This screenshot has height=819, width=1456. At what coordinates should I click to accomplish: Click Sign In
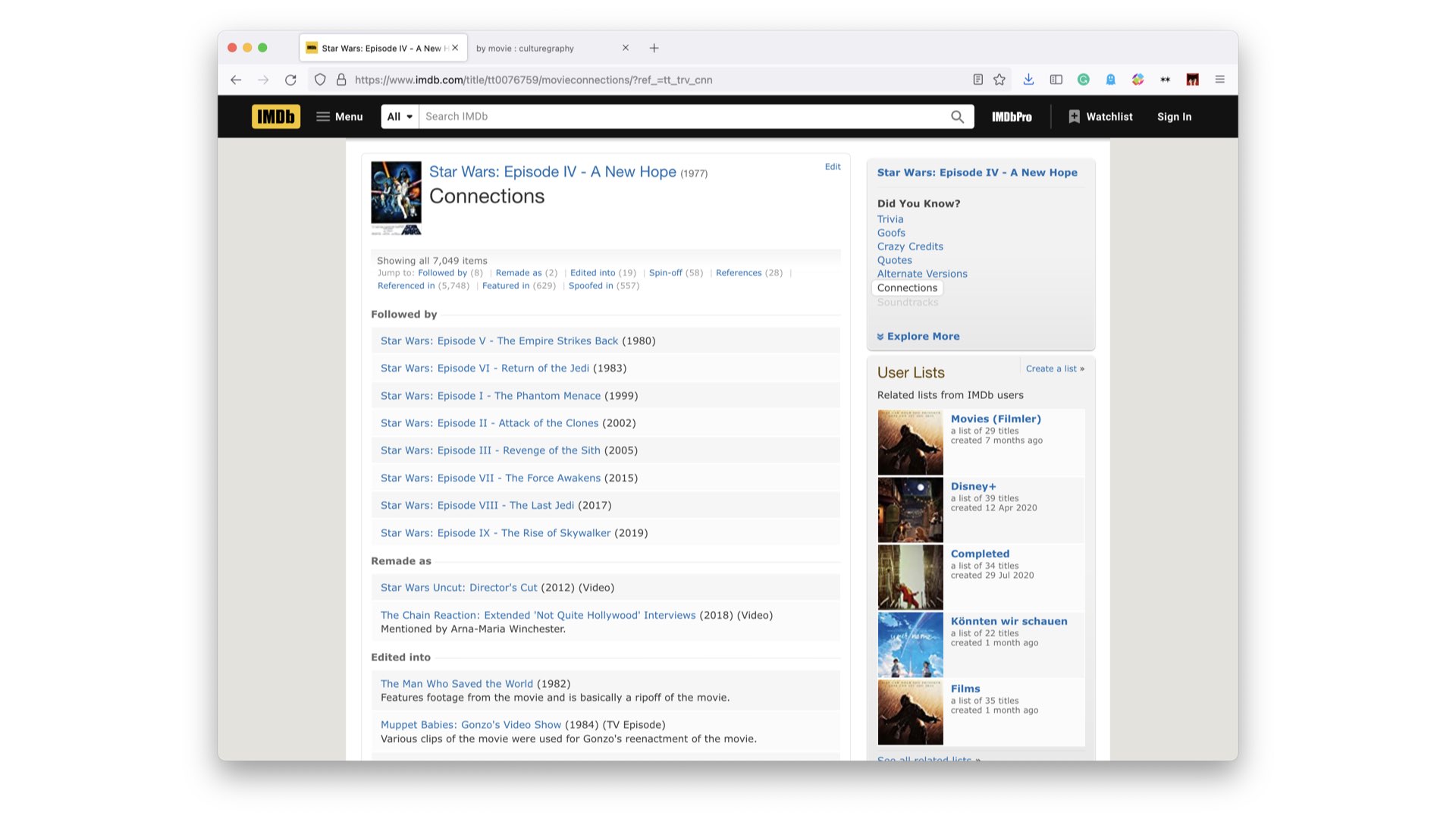[x=1174, y=117]
